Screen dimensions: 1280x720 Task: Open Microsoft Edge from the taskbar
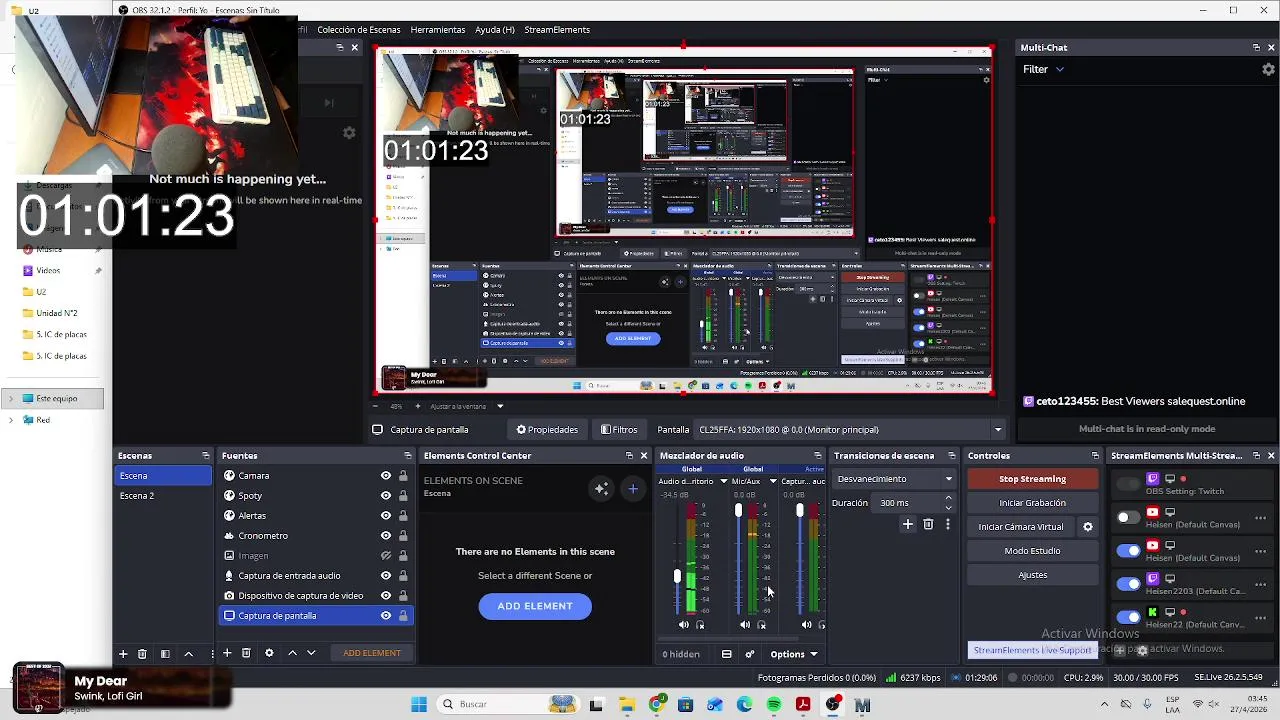tap(744, 705)
